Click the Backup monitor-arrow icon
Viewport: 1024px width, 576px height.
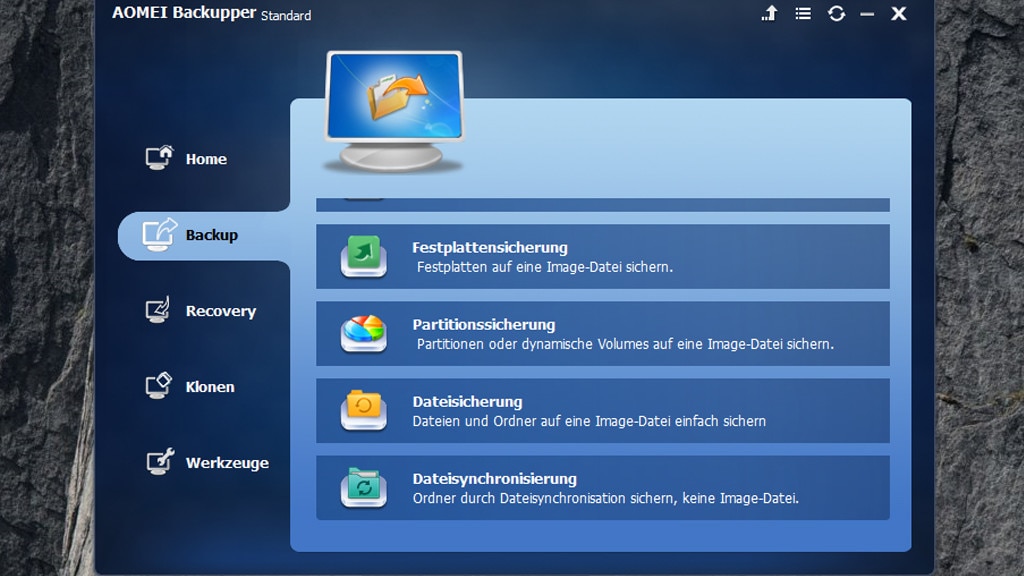point(159,234)
